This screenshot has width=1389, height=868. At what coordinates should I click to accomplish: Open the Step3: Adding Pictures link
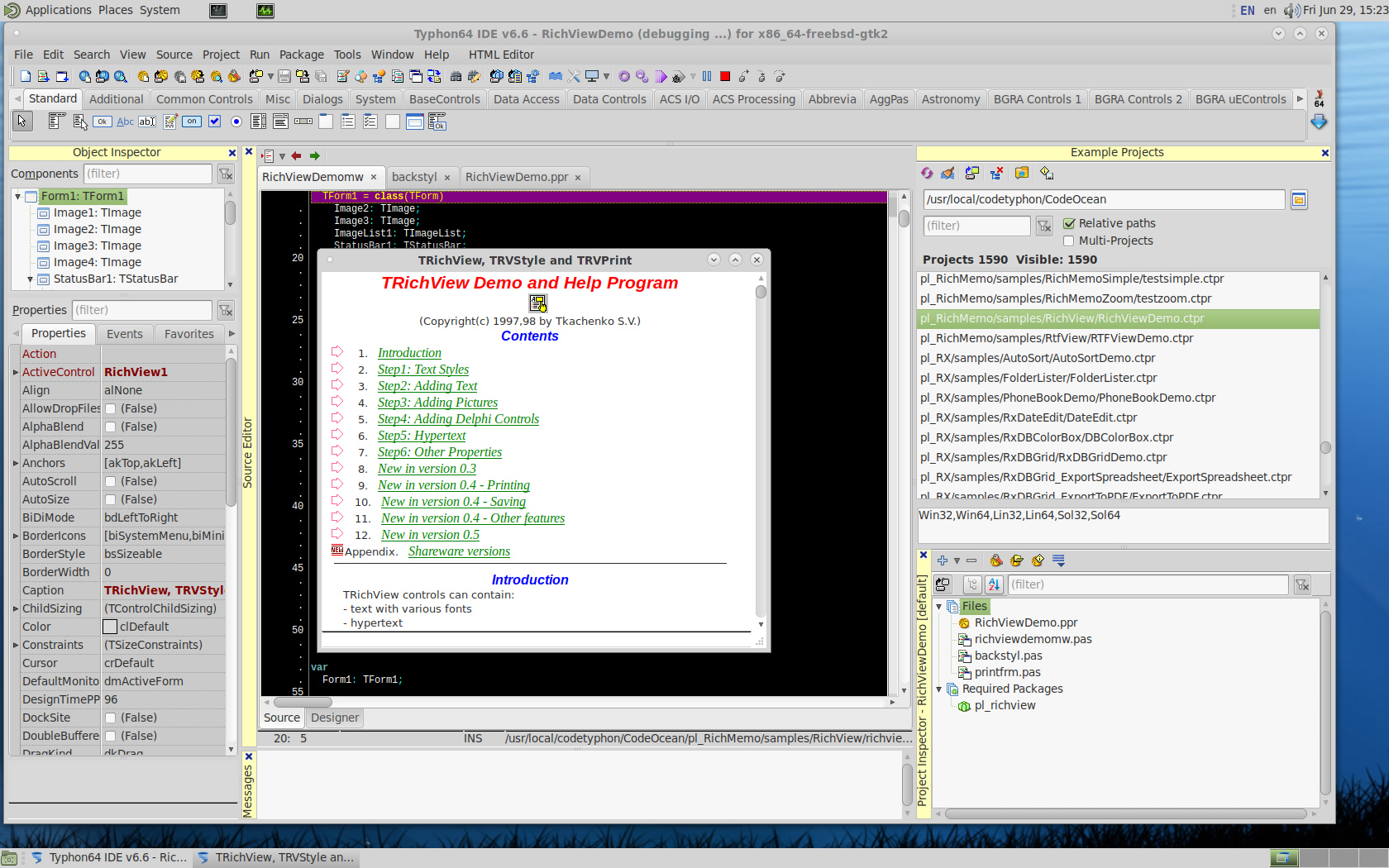pyautogui.click(x=438, y=403)
